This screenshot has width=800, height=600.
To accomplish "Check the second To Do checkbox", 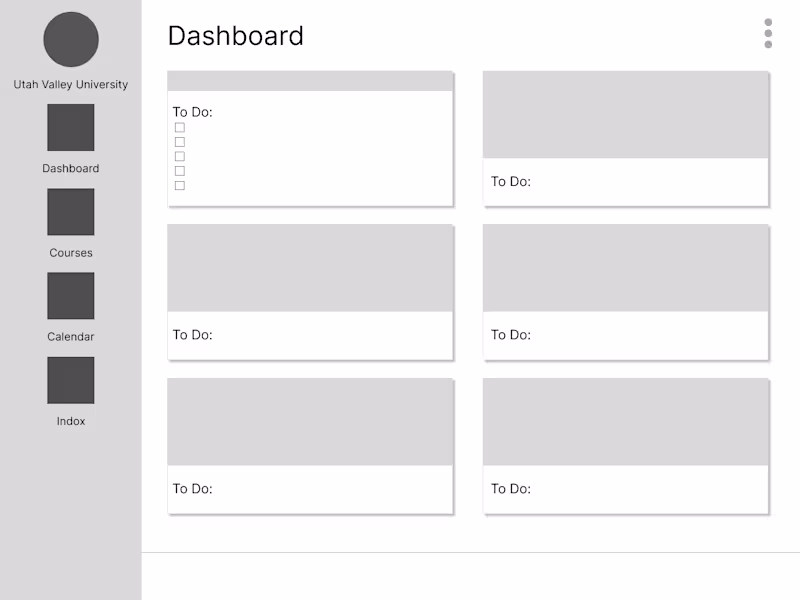I will pos(180,142).
